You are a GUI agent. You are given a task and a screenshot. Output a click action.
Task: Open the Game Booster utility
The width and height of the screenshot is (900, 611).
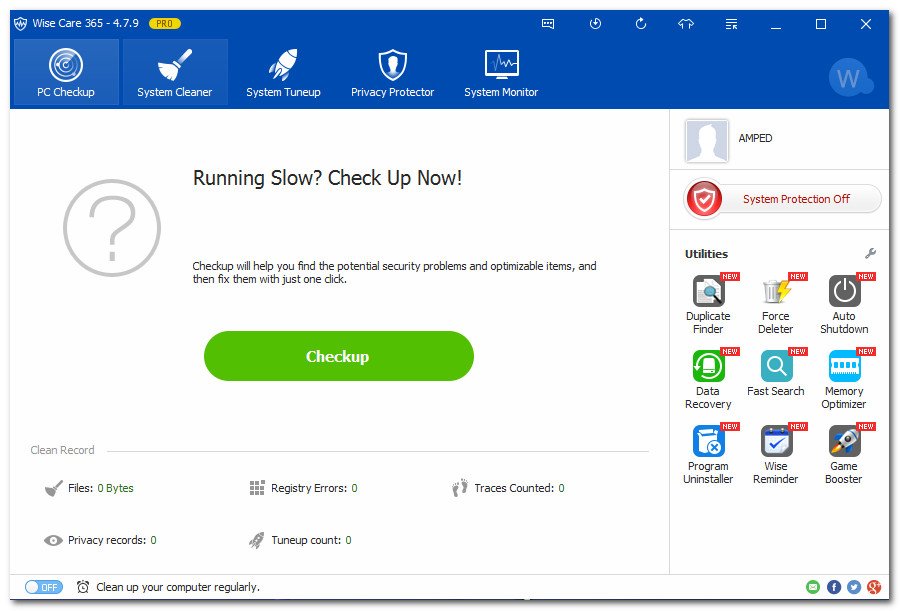844,454
